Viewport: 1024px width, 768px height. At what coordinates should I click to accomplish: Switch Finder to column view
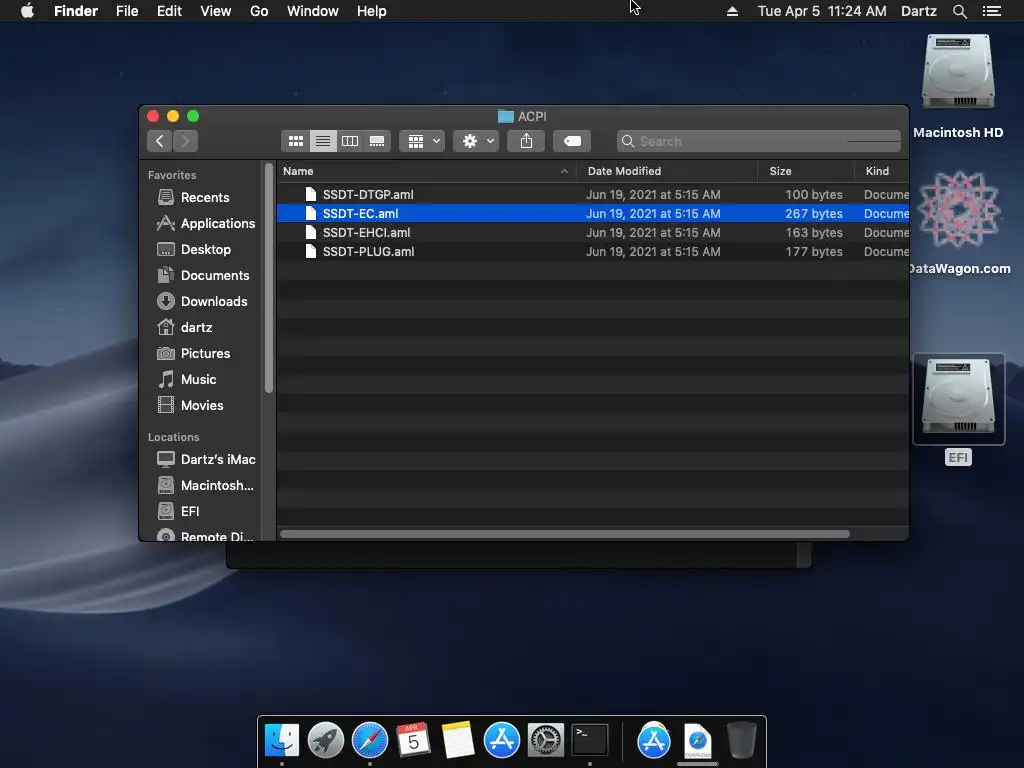[350, 141]
